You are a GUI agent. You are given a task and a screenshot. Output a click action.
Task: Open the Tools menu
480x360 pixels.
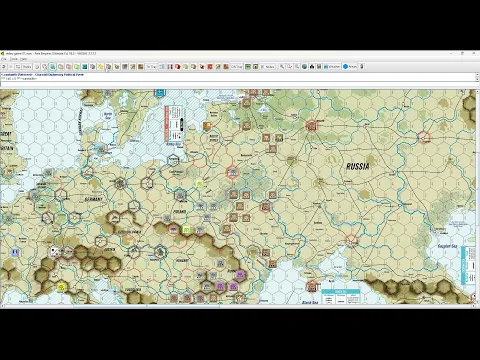click(13, 59)
